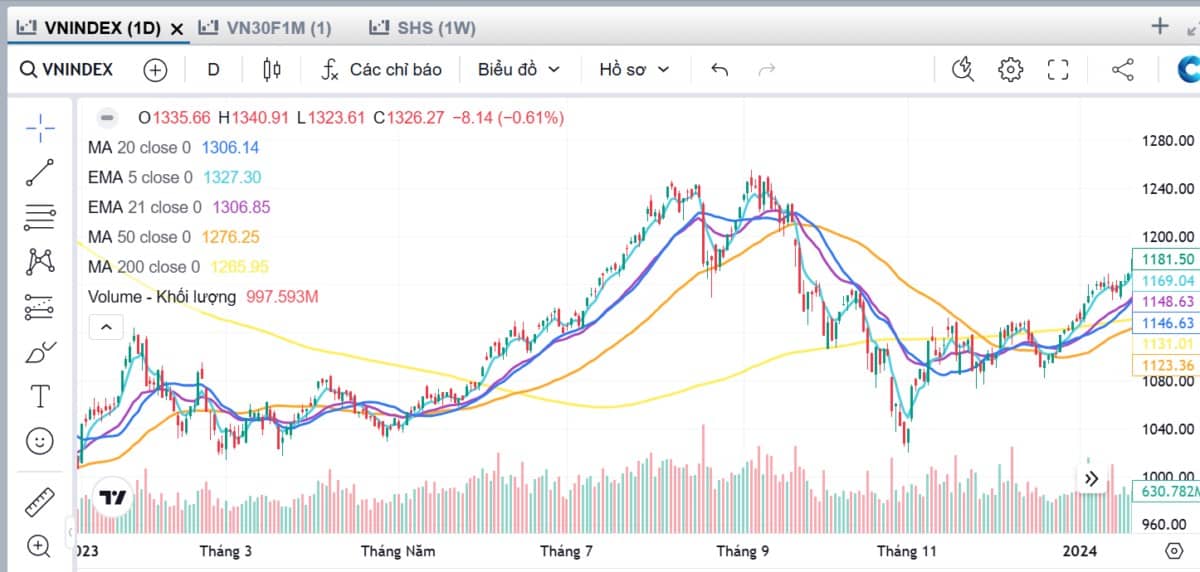Click the compare or add symbol plus icon
The height and width of the screenshot is (572, 1200).
click(x=155, y=70)
